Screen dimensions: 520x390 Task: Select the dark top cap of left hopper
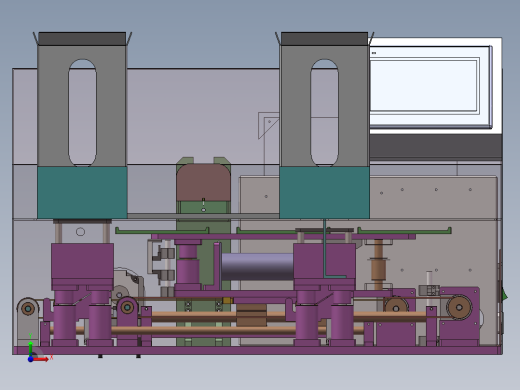(x=82, y=39)
